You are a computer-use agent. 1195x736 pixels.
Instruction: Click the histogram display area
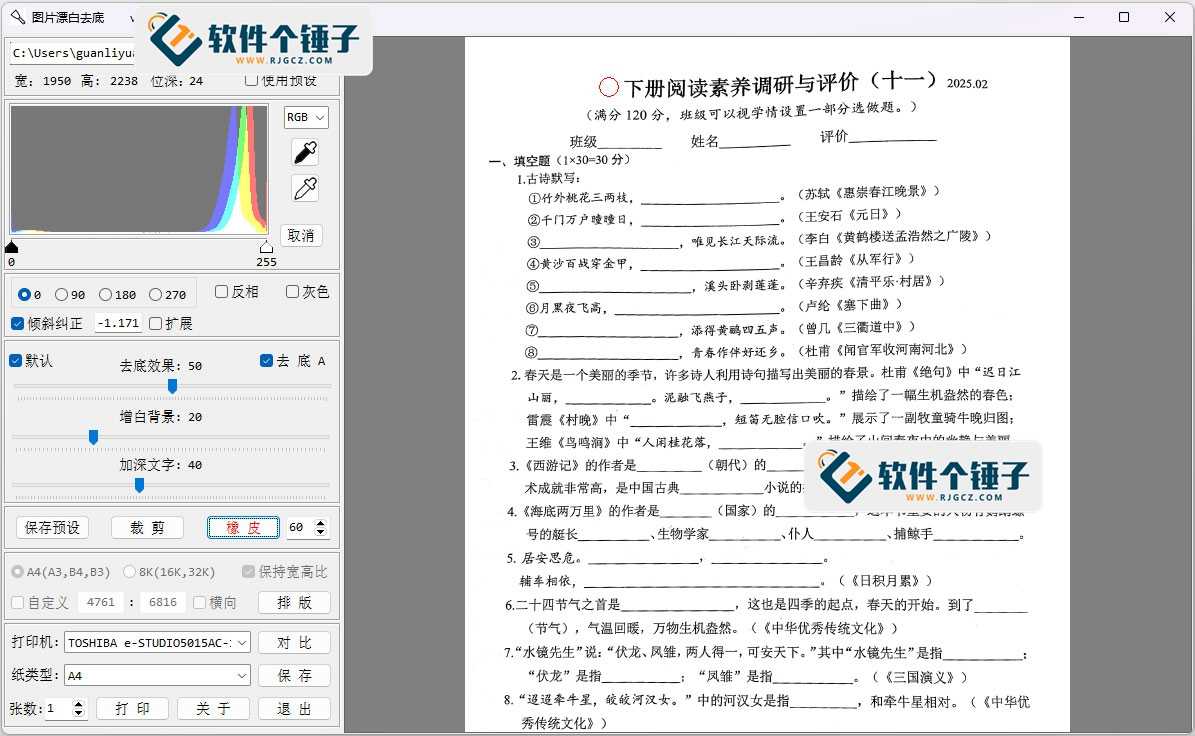point(139,169)
